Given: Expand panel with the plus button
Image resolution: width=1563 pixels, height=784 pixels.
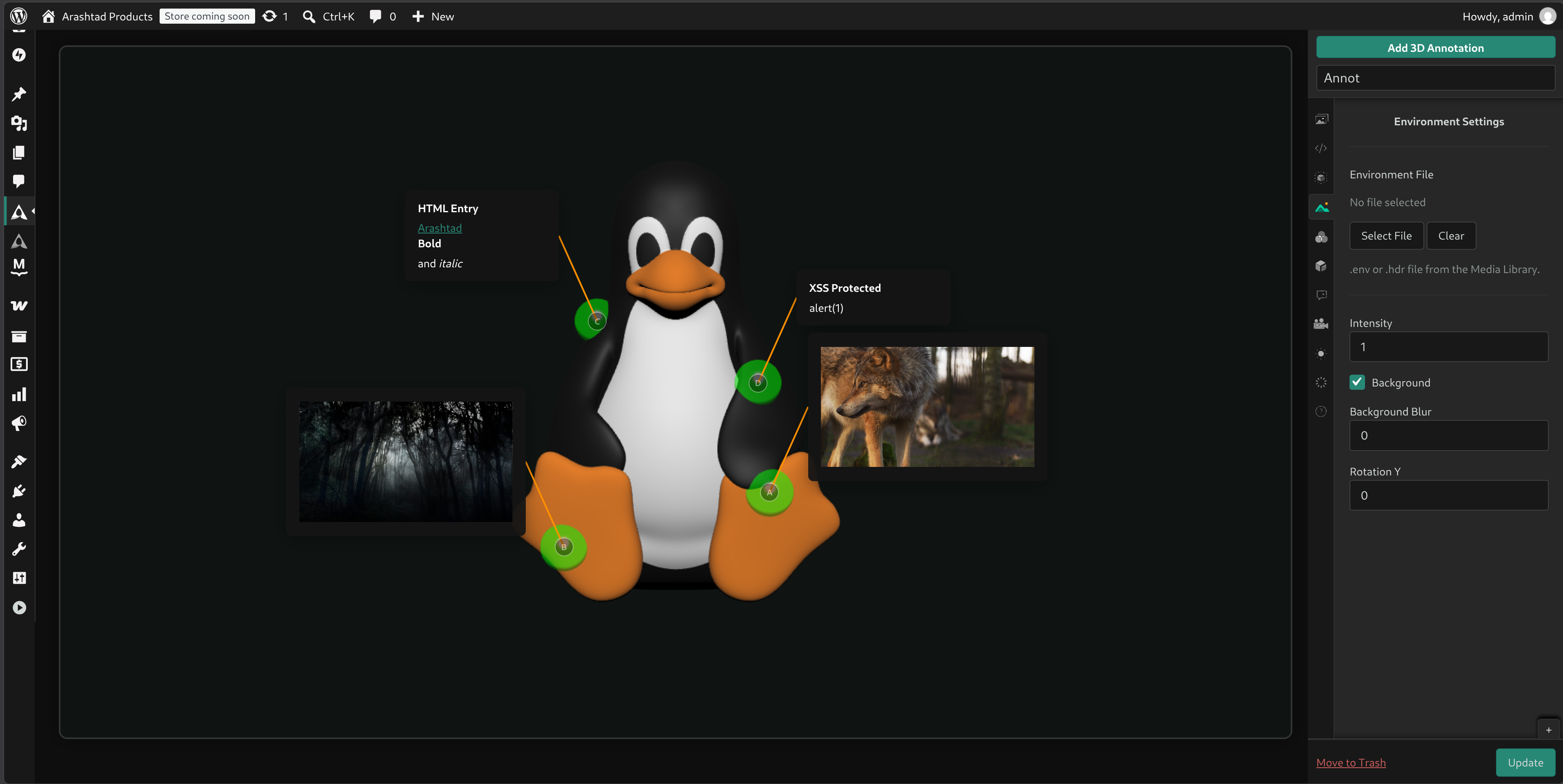Looking at the screenshot, I should pyautogui.click(x=1548, y=730).
